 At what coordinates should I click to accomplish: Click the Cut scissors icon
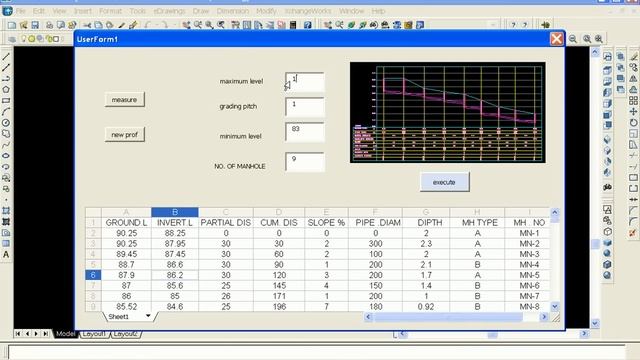click(x=87, y=25)
